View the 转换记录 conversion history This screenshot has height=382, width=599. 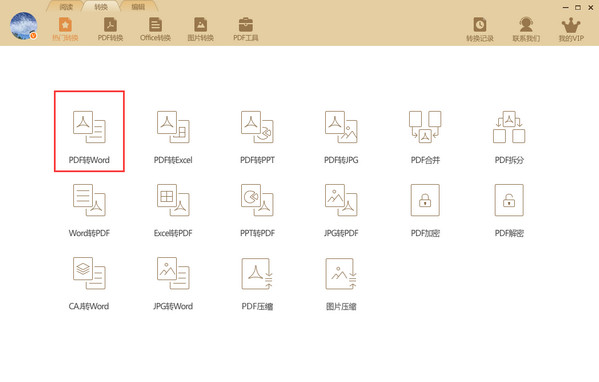(x=480, y=29)
